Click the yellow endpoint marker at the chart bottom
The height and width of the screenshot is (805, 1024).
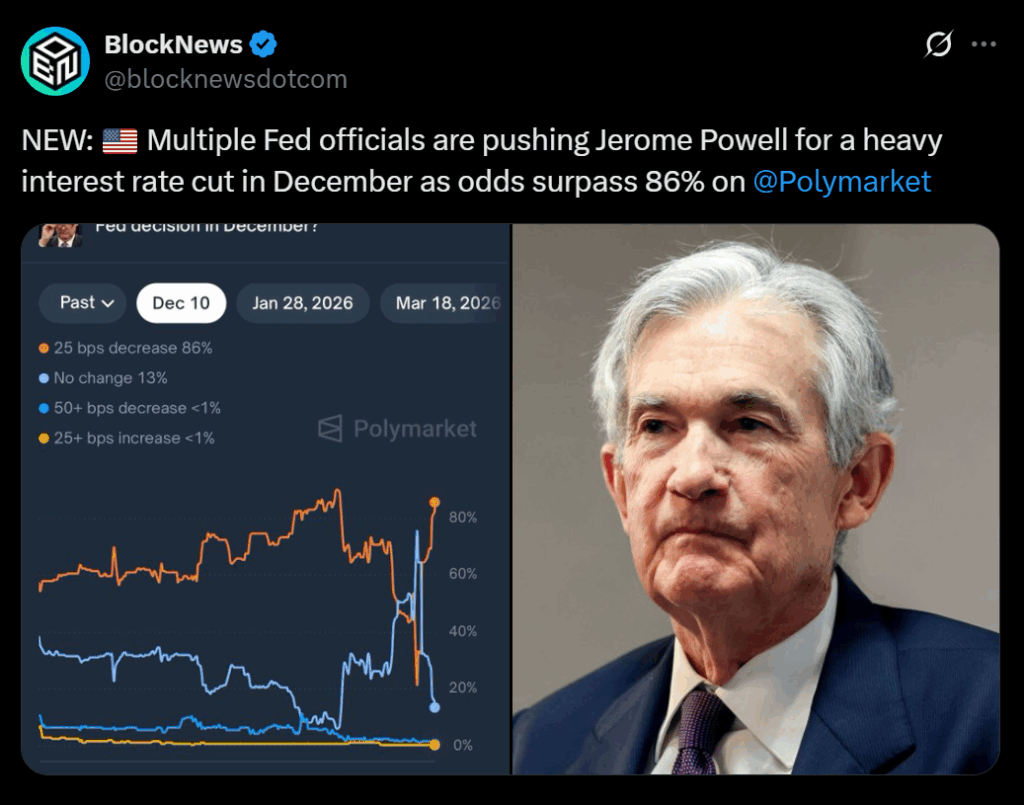tap(434, 744)
